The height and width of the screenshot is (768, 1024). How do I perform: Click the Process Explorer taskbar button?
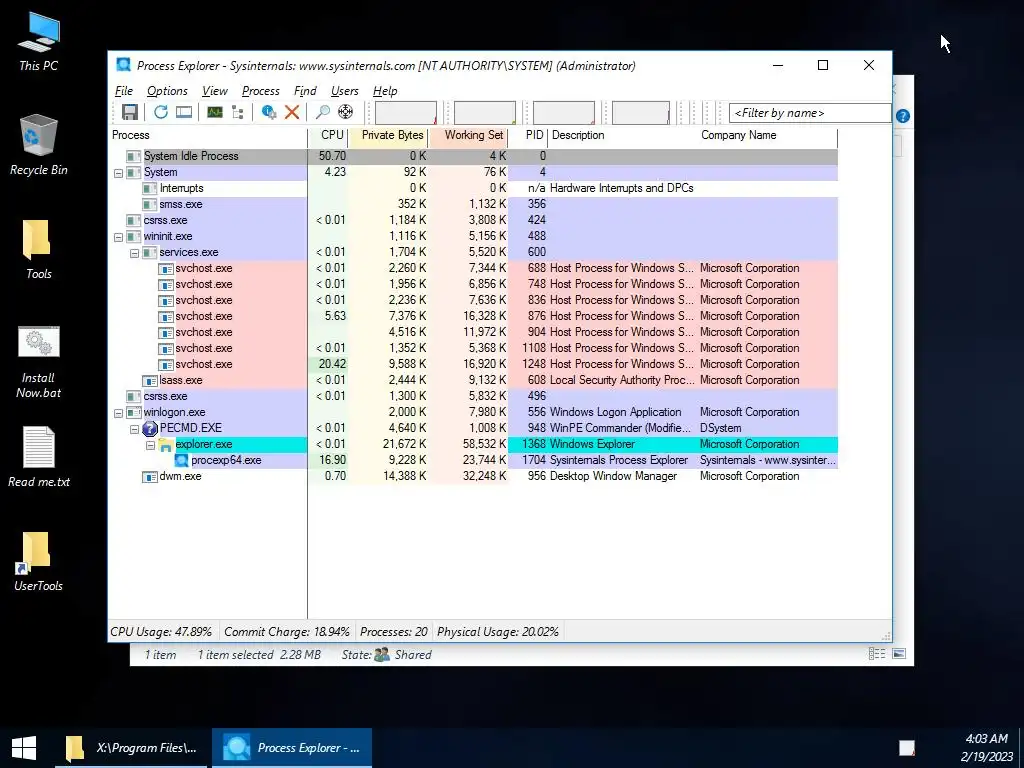tap(292, 748)
